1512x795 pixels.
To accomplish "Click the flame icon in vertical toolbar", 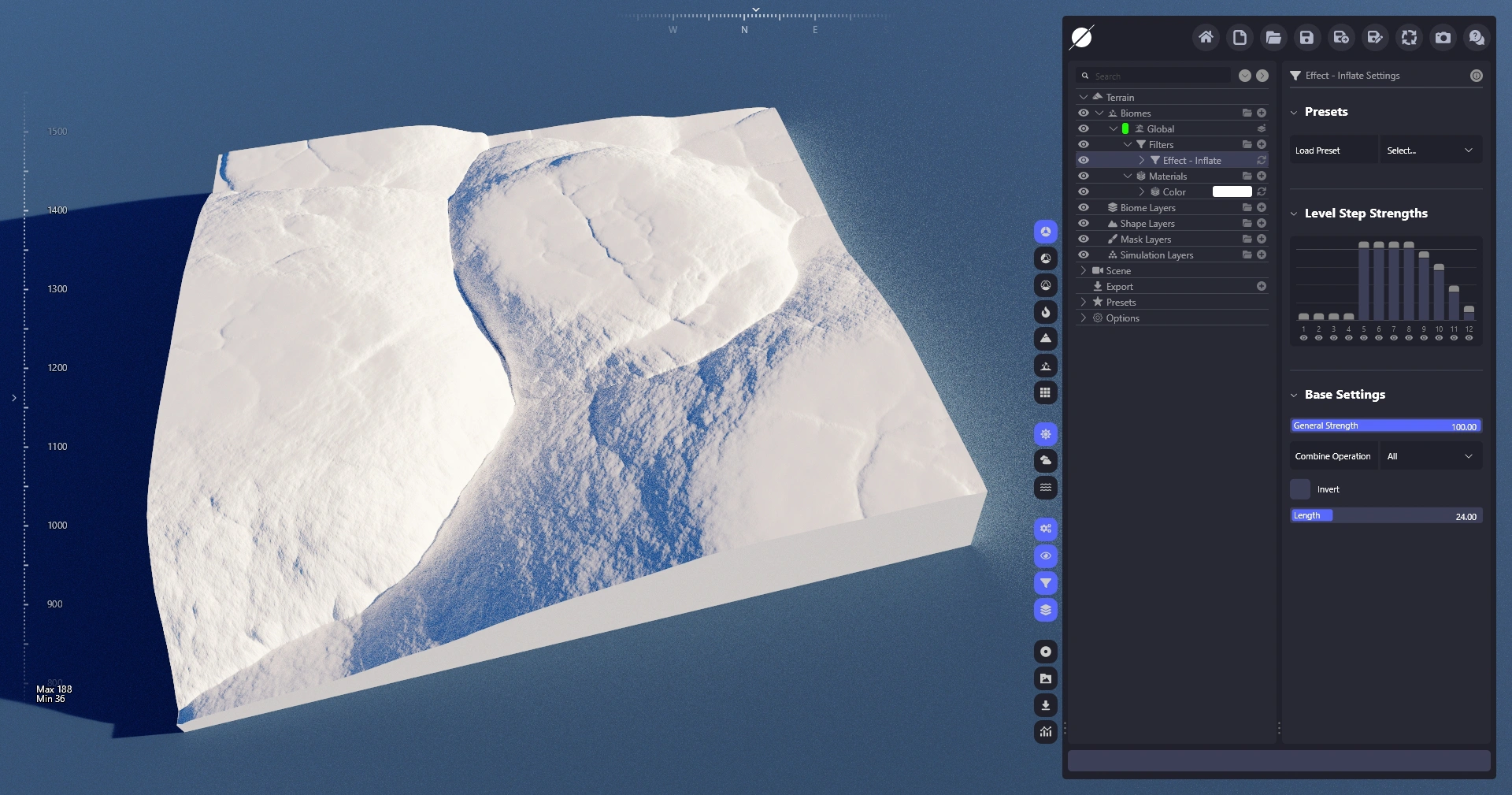I will [x=1045, y=312].
